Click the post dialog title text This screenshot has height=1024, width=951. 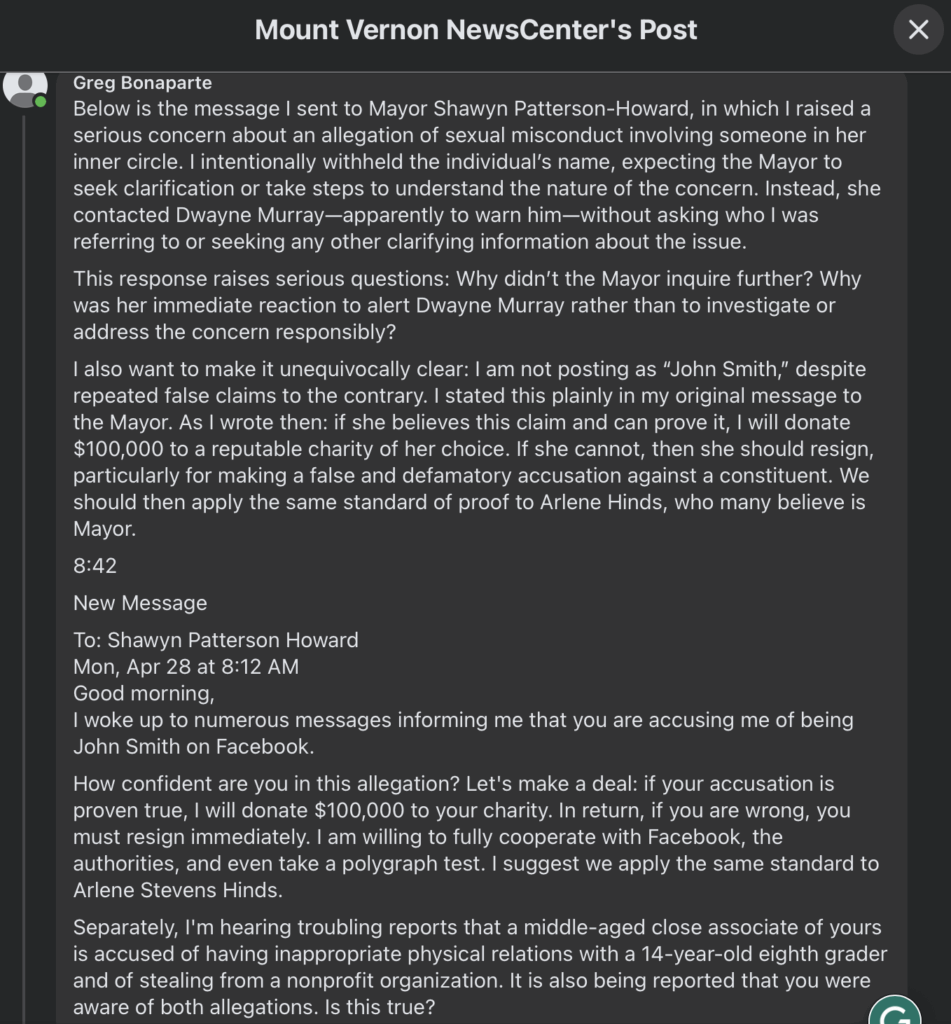click(476, 30)
